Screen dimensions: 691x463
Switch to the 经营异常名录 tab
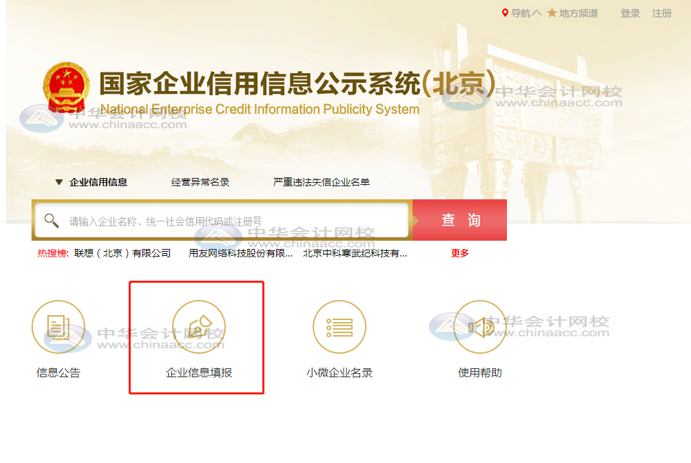[200, 182]
